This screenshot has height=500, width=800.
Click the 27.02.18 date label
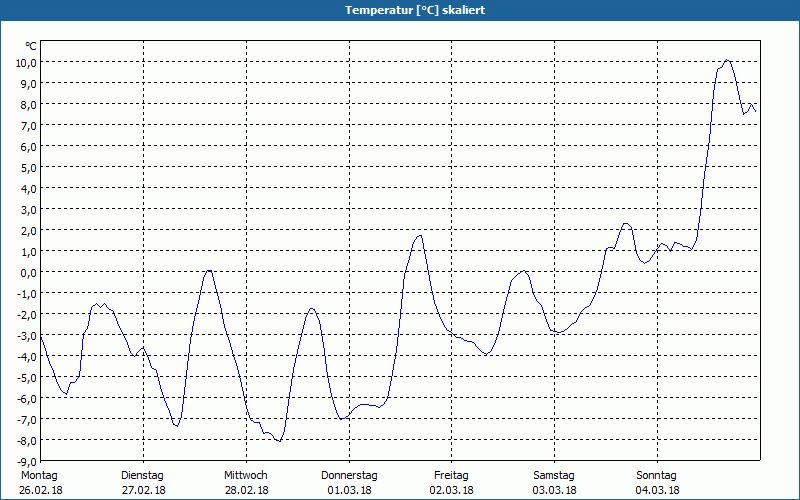[143, 491]
